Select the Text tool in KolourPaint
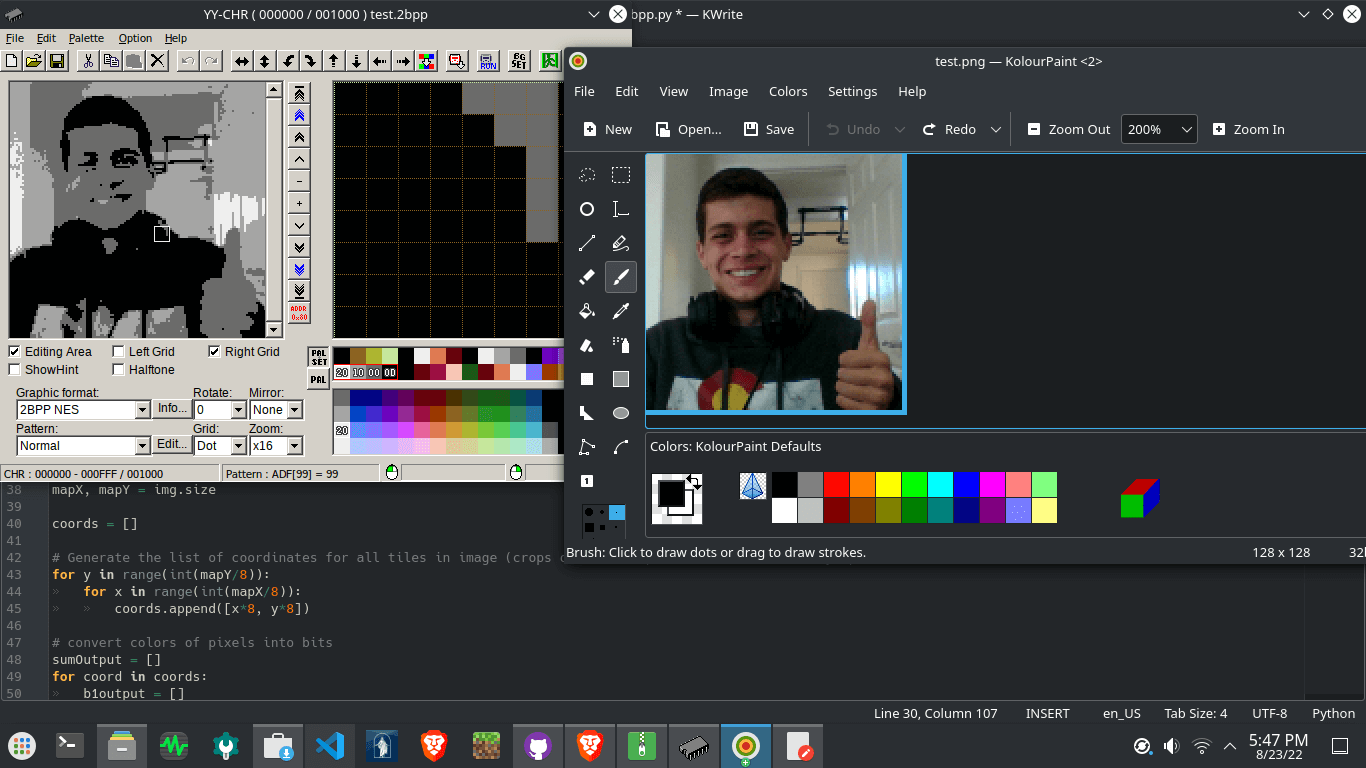 click(x=621, y=209)
